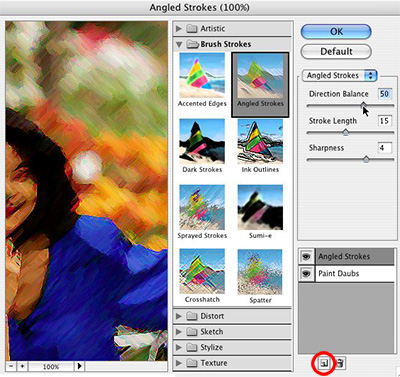This screenshot has height=377, width=400.
Task: Click the Texture folder icon
Action: 192,363
